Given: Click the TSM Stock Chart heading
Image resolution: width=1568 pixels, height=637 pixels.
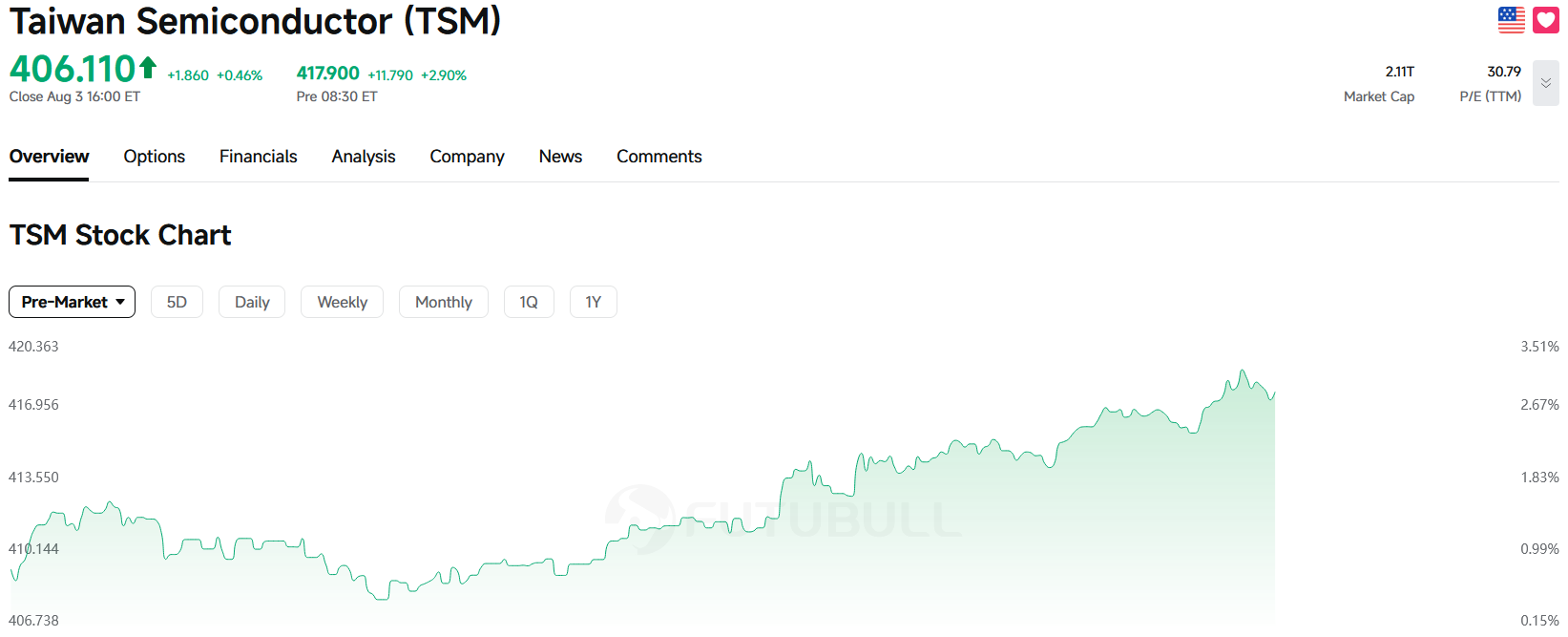Looking at the screenshot, I should pyautogui.click(x=120, y=235).
